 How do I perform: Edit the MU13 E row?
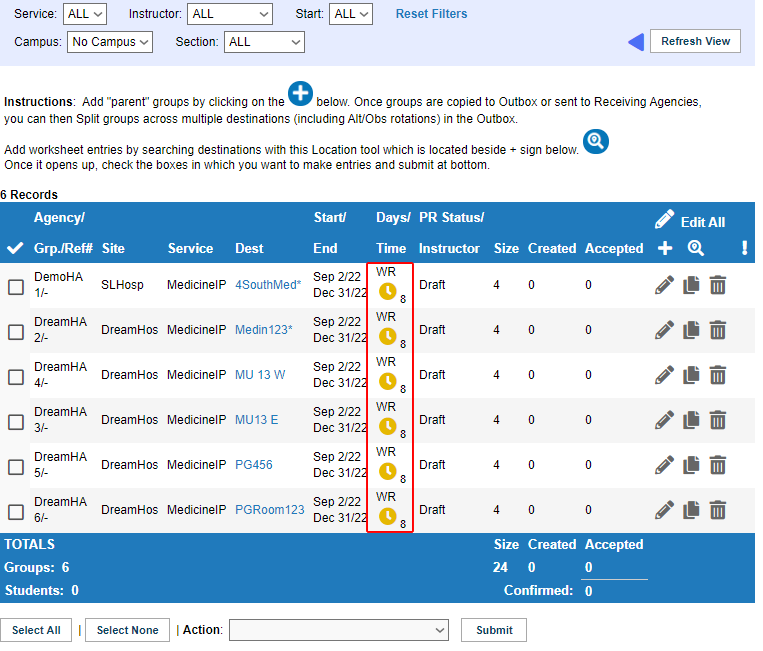click(664, 420)
